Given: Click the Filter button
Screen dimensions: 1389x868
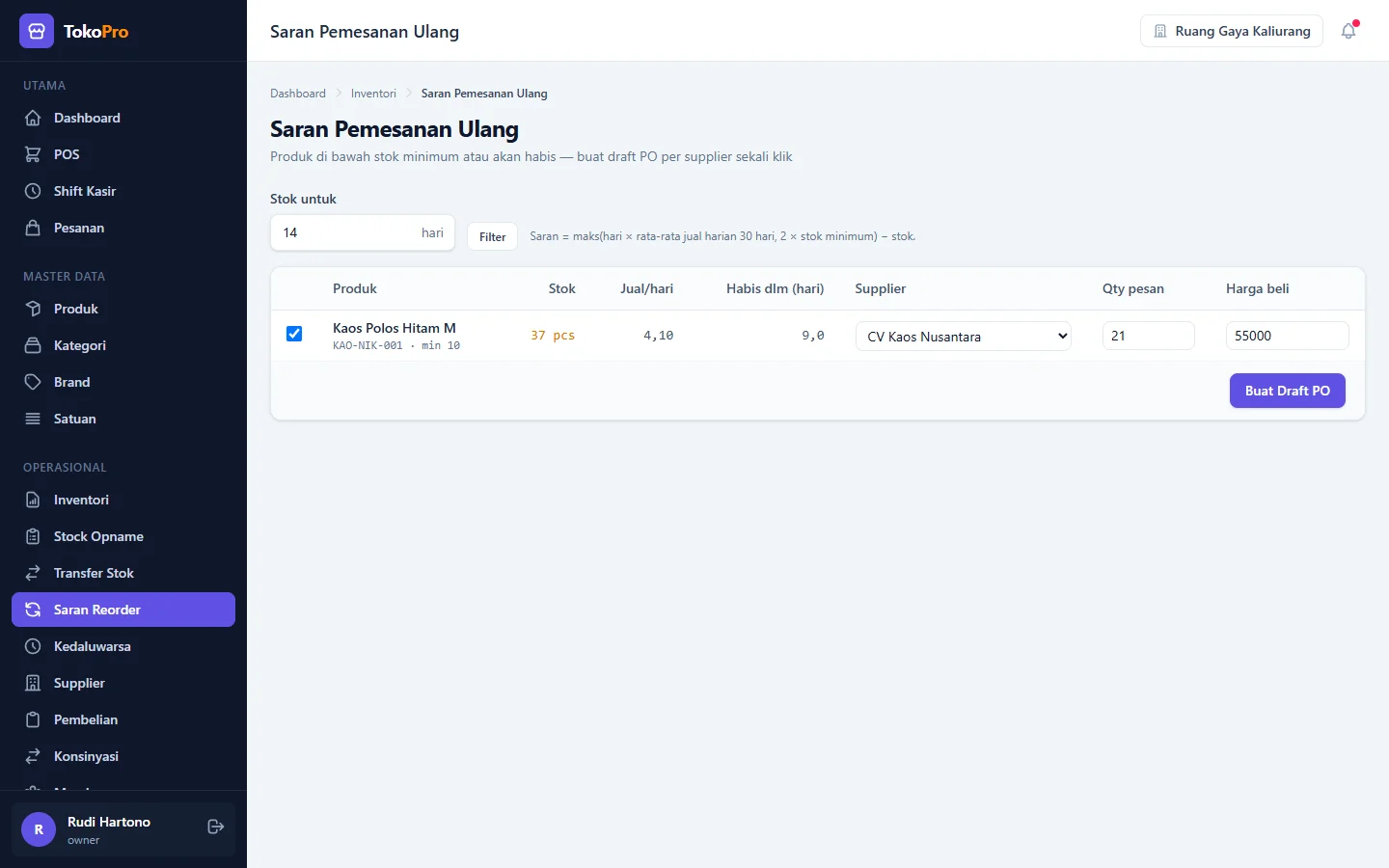Looking at the screenshot, I should tap(493, 236).
